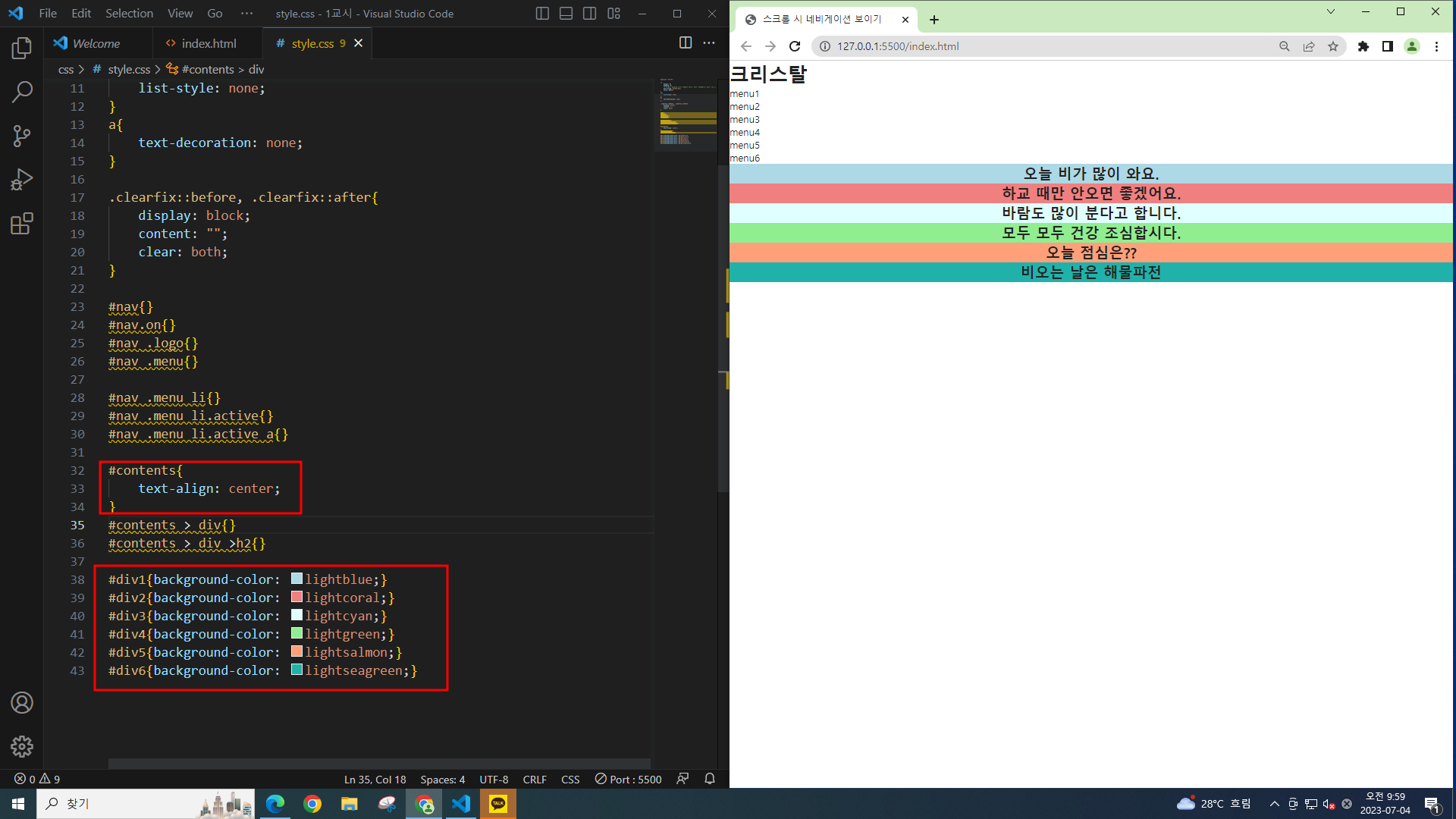Open Source Control view
Screen dimensions: 1456x819
click(x=22, y=136)
